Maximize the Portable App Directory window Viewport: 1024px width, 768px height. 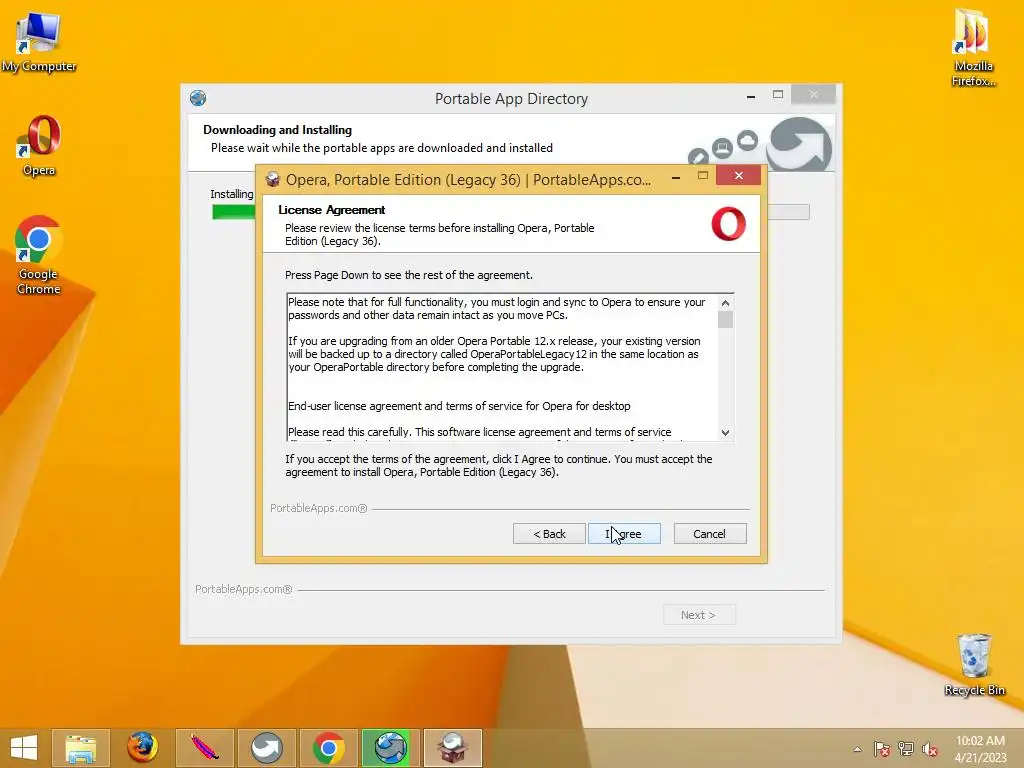pyautogui.click(x=778, y=95)
